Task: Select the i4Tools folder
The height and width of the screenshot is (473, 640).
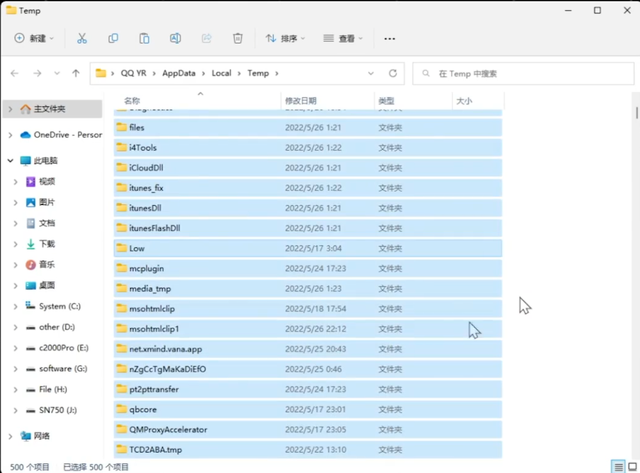Action: tap(143, 148)
